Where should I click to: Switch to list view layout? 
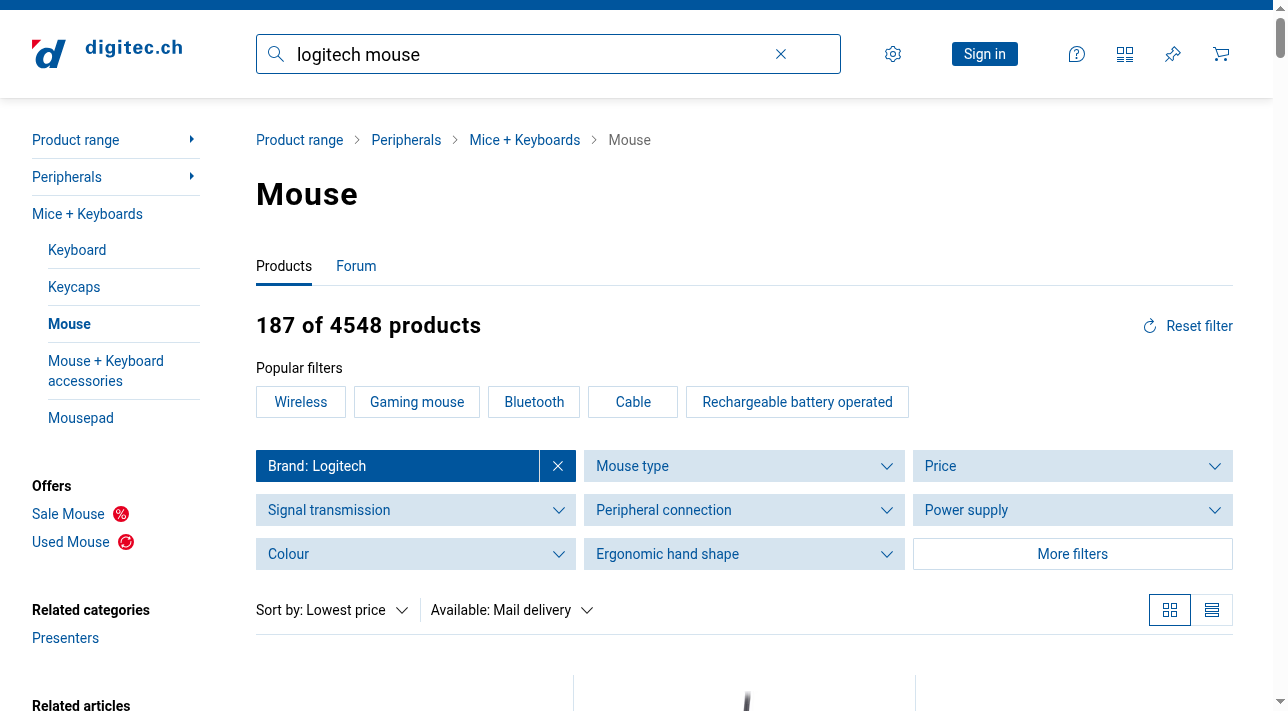1212,610
